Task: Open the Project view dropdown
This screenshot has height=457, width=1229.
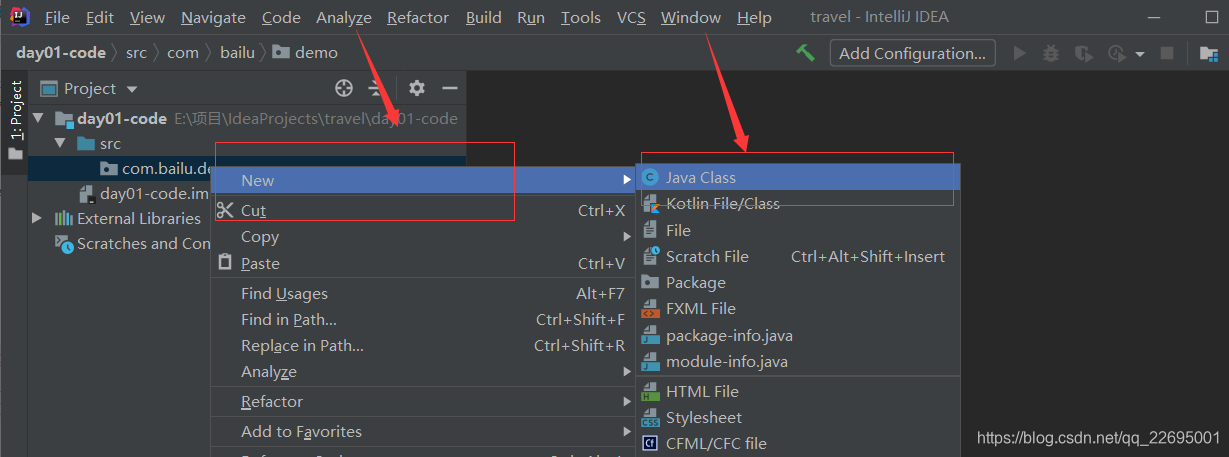Action: tap(90, 88)
